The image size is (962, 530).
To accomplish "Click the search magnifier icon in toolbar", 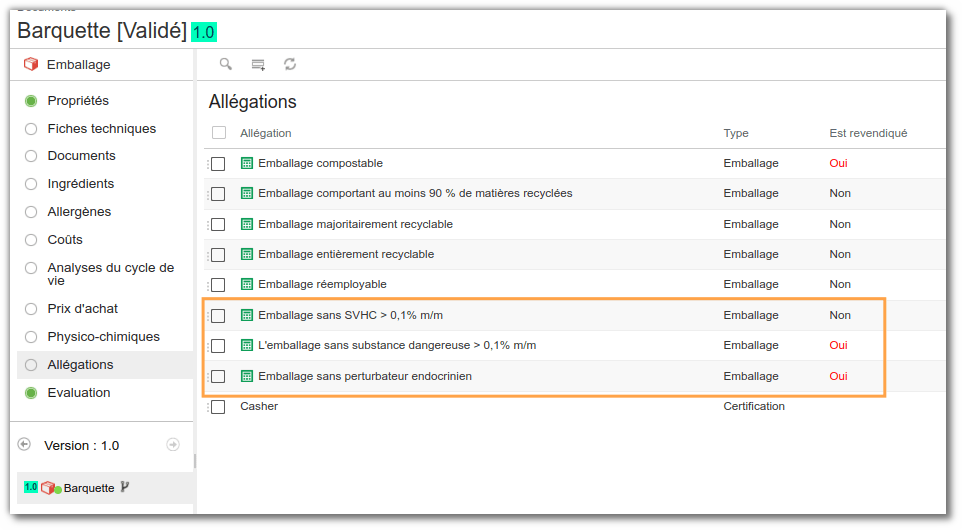I will [226, 64].
